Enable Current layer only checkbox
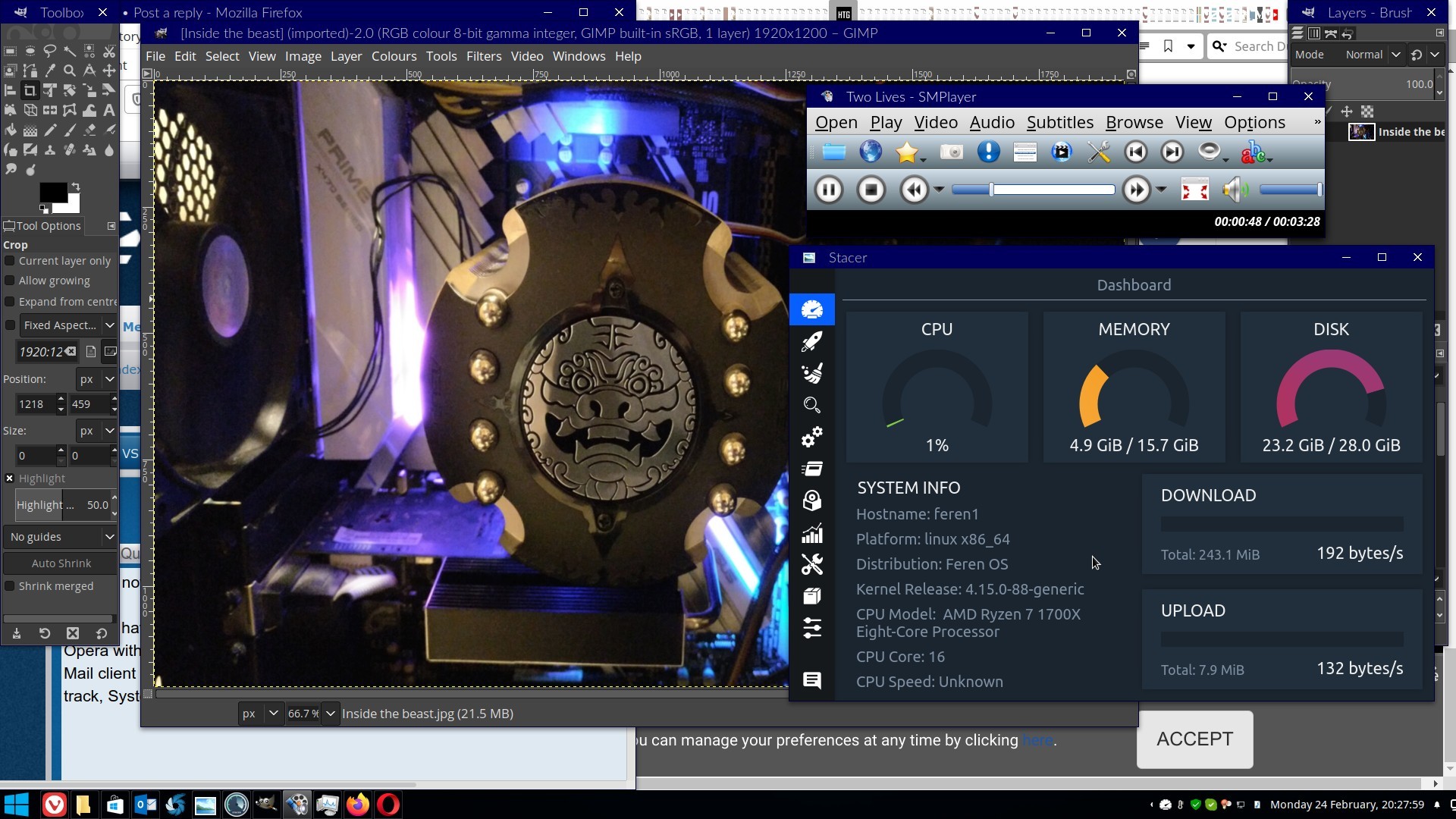This screenshot has height=819, width=1456. (x=10, y=261)
